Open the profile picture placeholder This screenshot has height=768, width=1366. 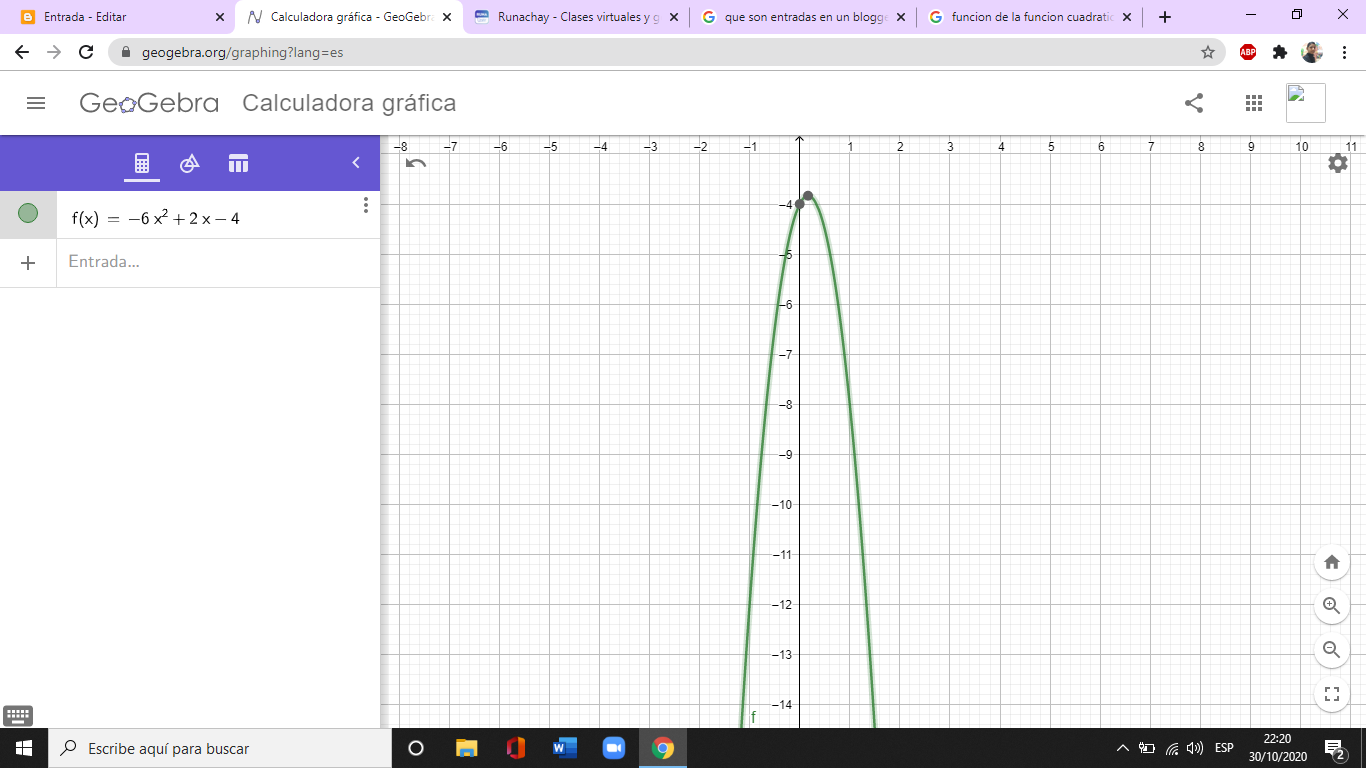[1306, 103]
